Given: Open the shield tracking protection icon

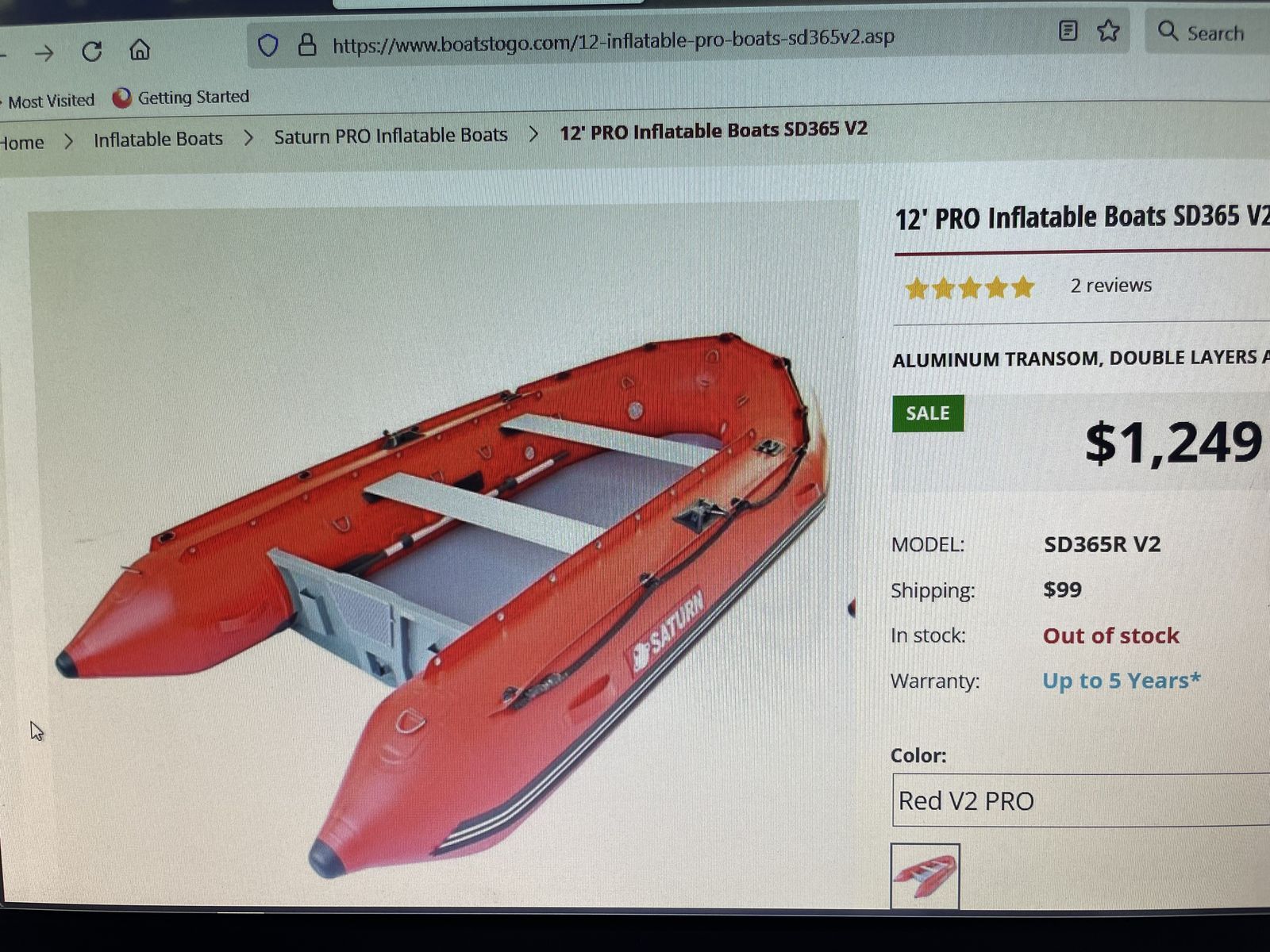Looking at the screenshot, I should tap(268, 46).
